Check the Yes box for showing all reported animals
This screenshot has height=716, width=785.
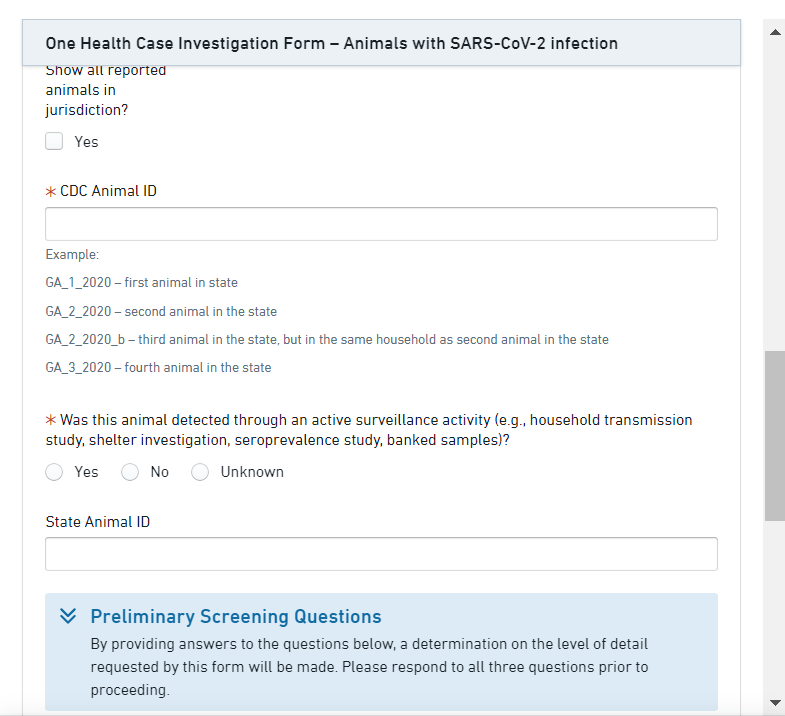[55, 142]
